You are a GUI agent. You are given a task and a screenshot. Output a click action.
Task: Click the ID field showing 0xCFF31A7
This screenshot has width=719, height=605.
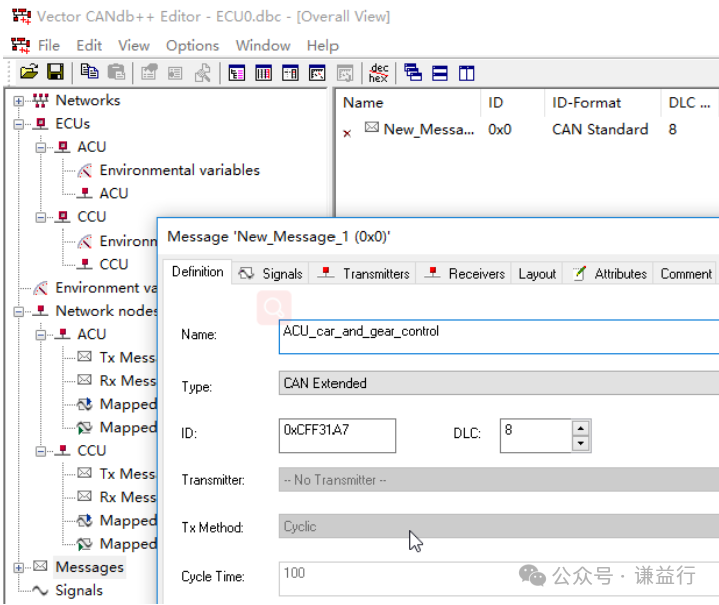(337, 435)
